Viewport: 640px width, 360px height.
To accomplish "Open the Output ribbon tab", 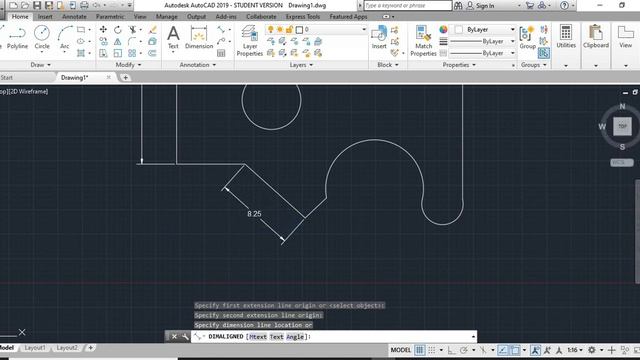I will pos(196,17).
